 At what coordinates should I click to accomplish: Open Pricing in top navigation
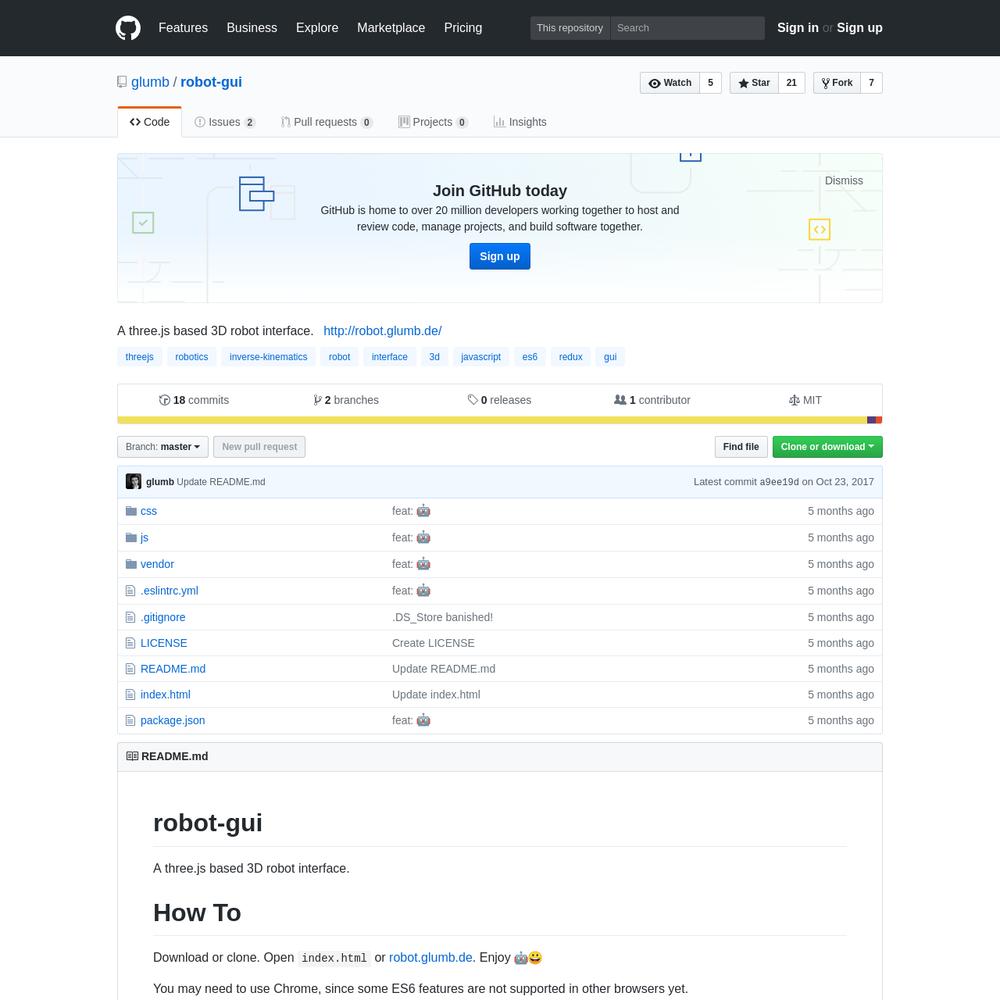(463, 28)
